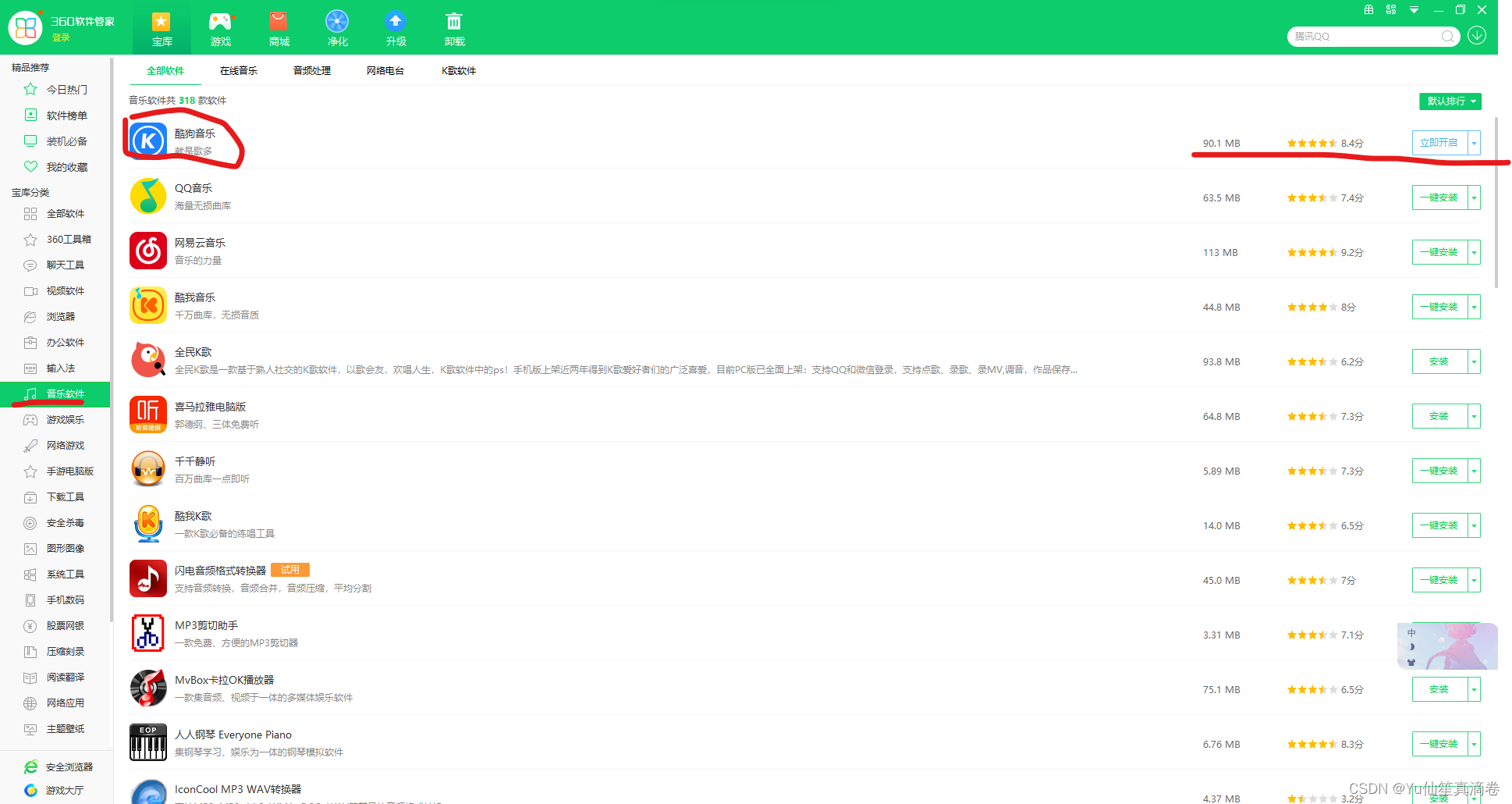Expand install options arrow for QQ音乐
This screenshot has width=1512, height=804.
[1474, 197]
